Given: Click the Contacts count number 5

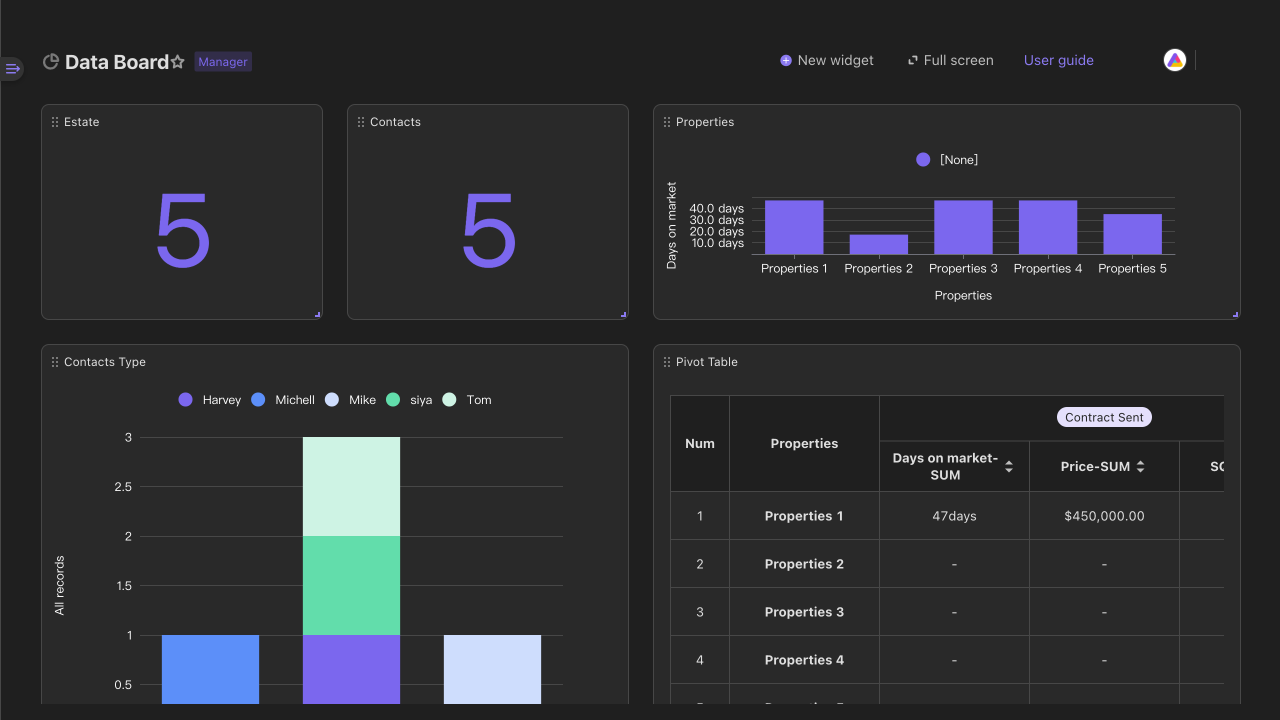Looking at the screenshot, I should pos(488,232).
